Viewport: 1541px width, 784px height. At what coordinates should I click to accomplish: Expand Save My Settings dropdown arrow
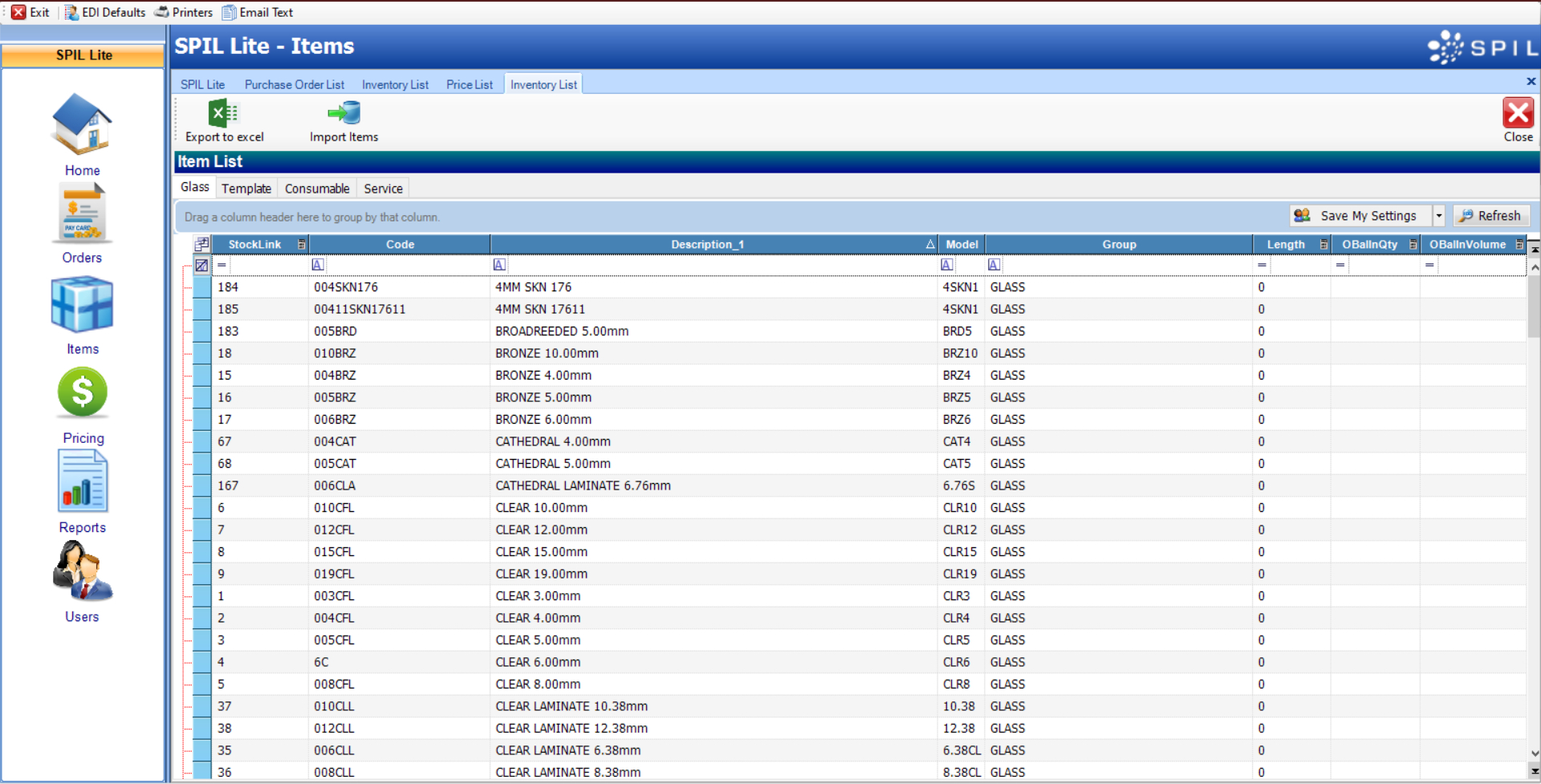(x=1438, y=216)
